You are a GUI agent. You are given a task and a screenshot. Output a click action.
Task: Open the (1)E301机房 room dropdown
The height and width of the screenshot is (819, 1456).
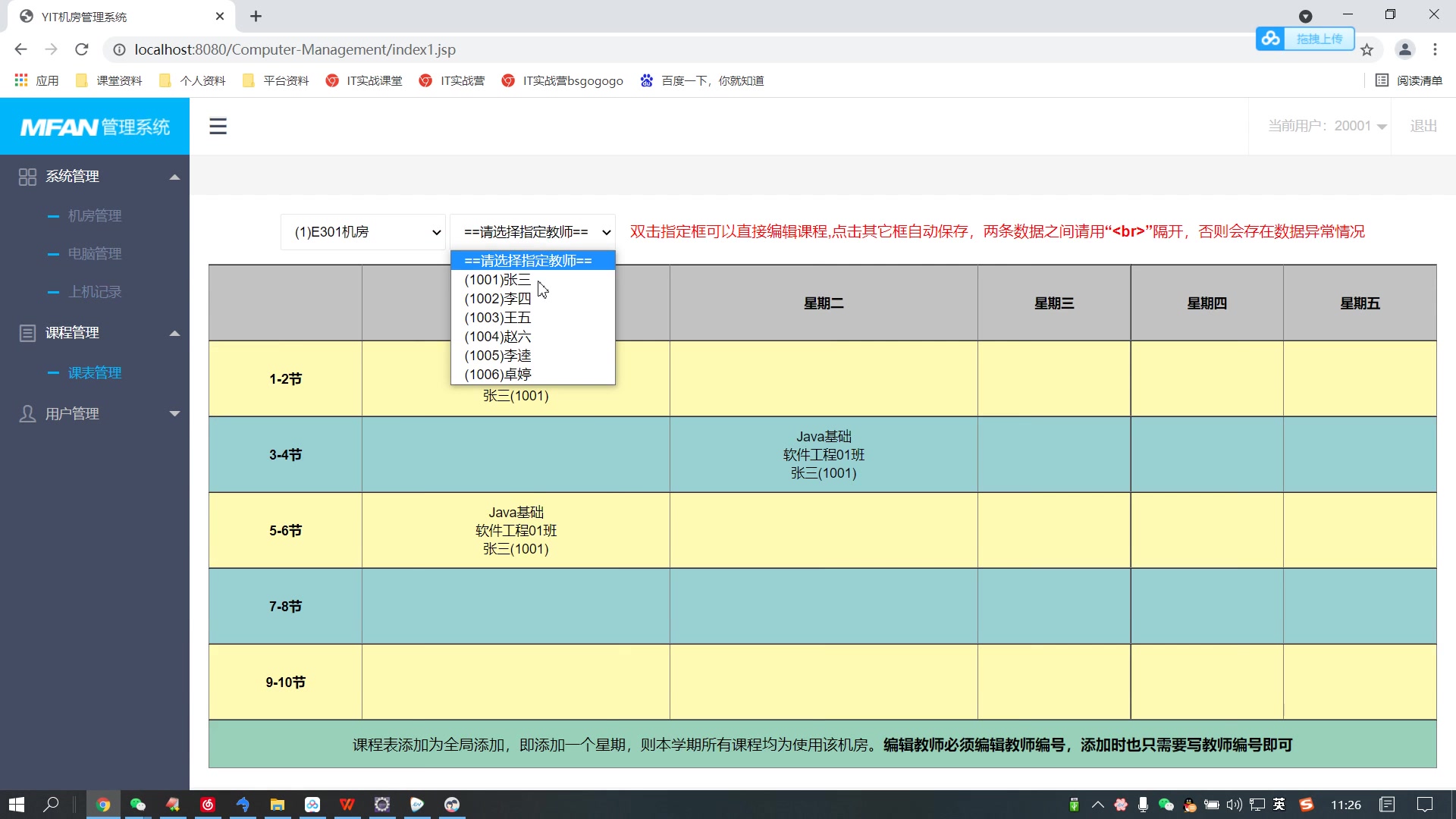tap(362, 232)
